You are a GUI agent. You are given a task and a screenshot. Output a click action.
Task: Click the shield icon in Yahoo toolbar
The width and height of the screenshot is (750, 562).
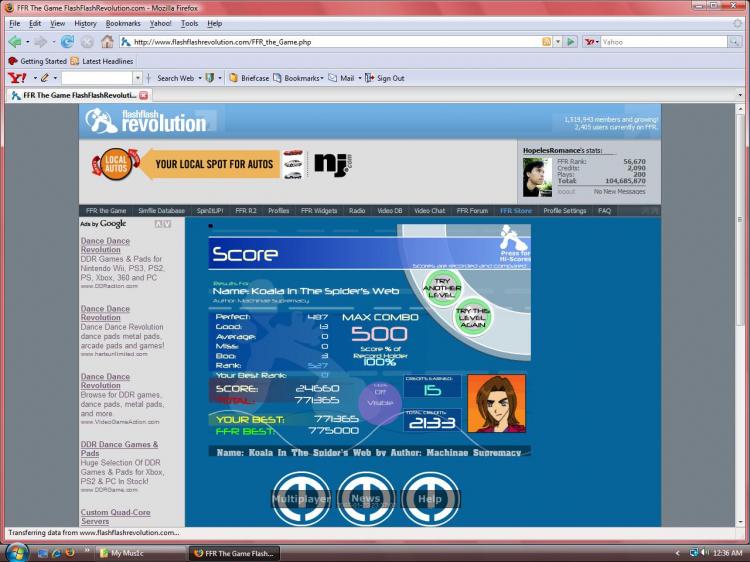pos(210,77)
